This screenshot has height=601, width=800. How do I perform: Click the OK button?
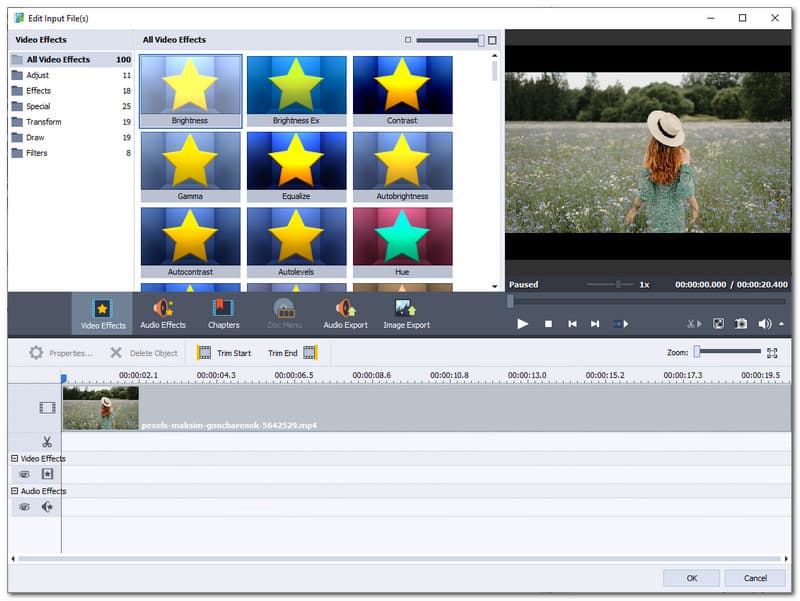[691, 578]
